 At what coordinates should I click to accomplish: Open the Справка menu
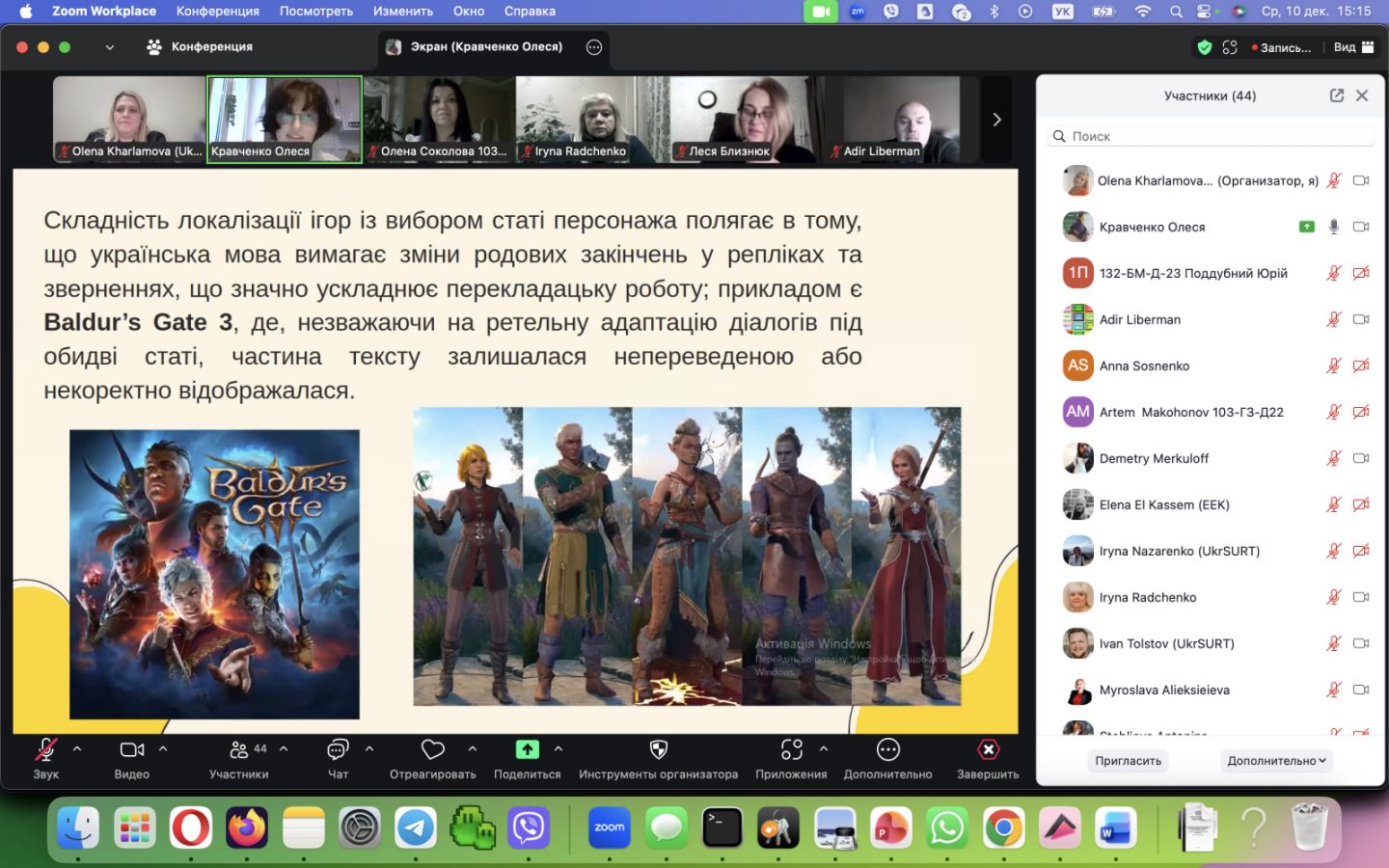[530, 11]
